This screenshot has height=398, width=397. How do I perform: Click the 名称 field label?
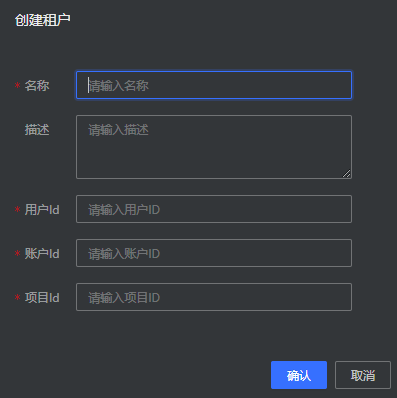click(x=37, y=86)
